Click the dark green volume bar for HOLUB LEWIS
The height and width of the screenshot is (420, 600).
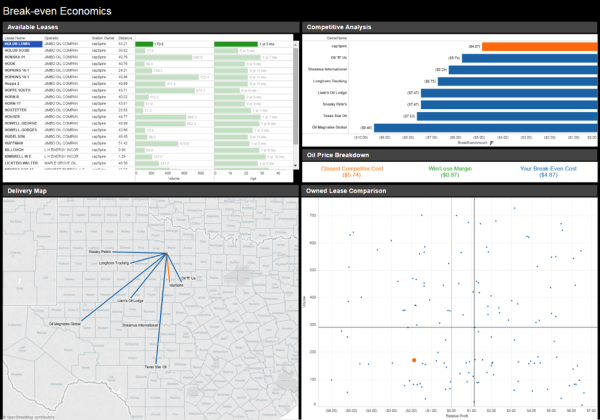pyautogui.click(x=144, y=44)
